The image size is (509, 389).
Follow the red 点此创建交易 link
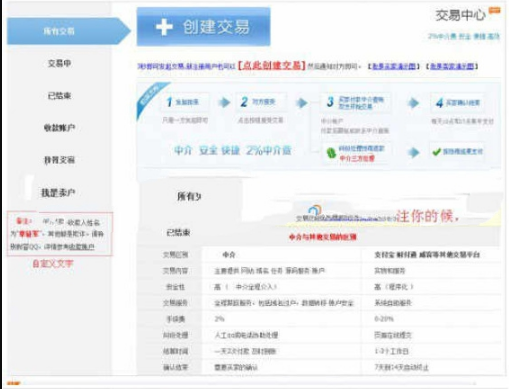point(271,65)
